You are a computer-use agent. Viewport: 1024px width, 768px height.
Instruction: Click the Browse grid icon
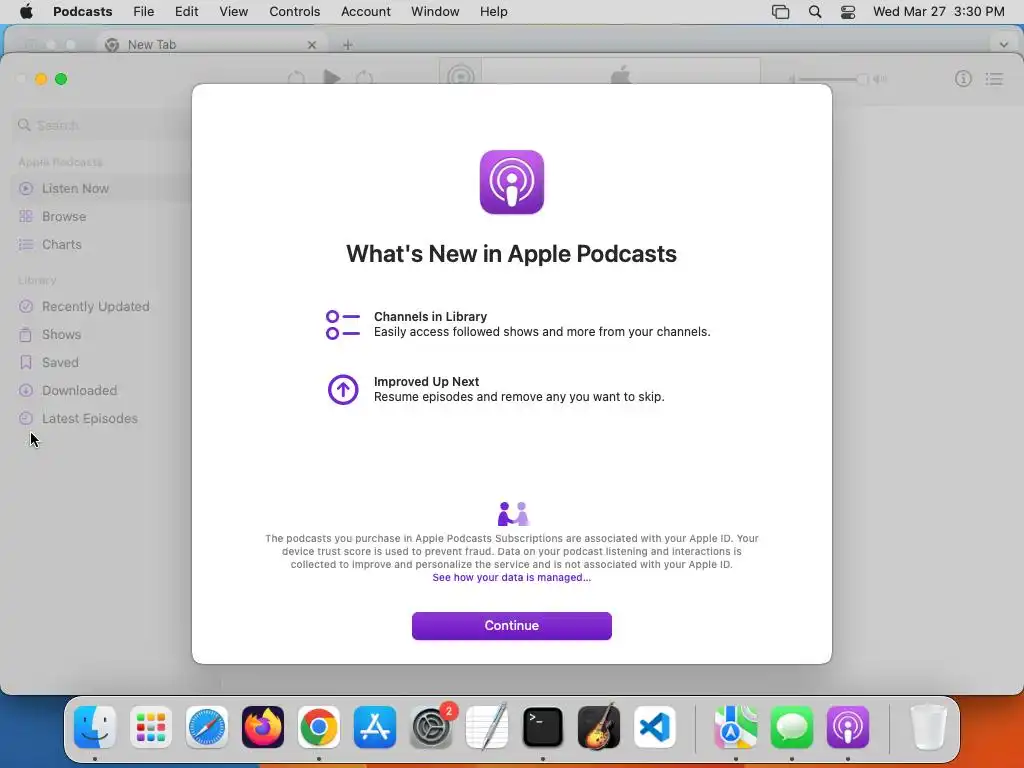point(25,216)
